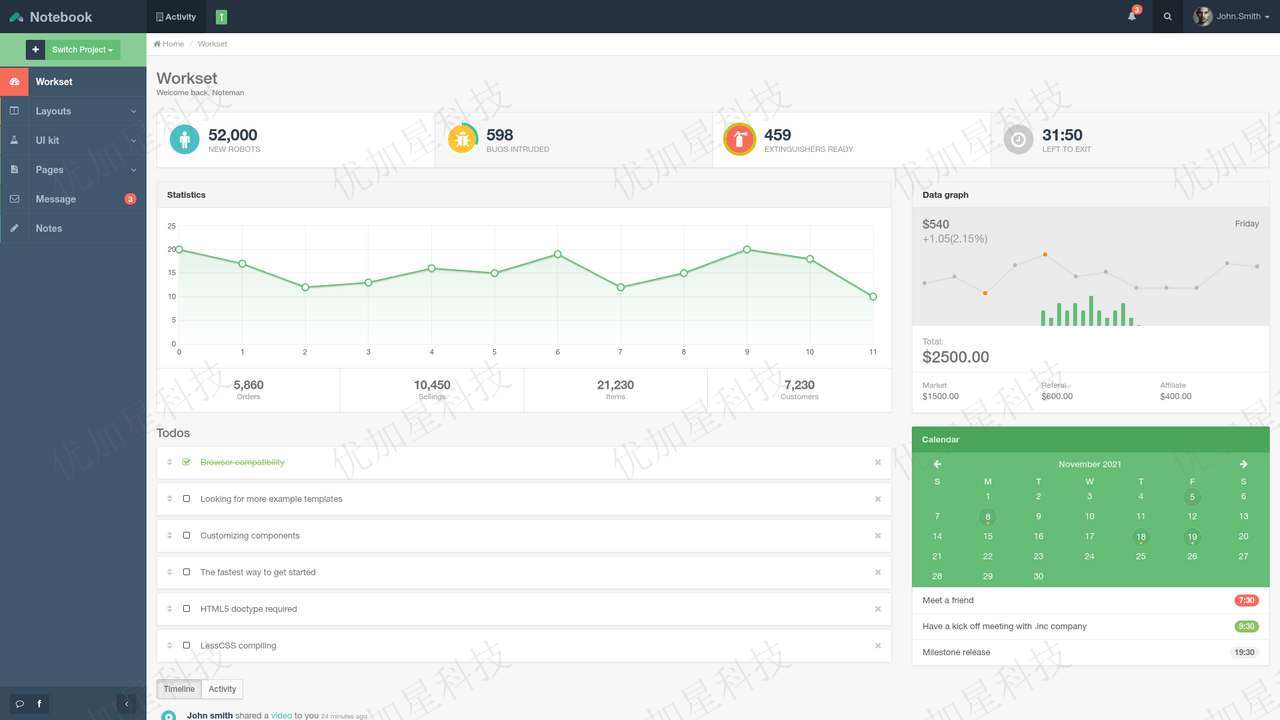Viewport: 1280px width, 720px height.
Task: Expand the Layouts sidebar menu
Action: click(73, 111)
